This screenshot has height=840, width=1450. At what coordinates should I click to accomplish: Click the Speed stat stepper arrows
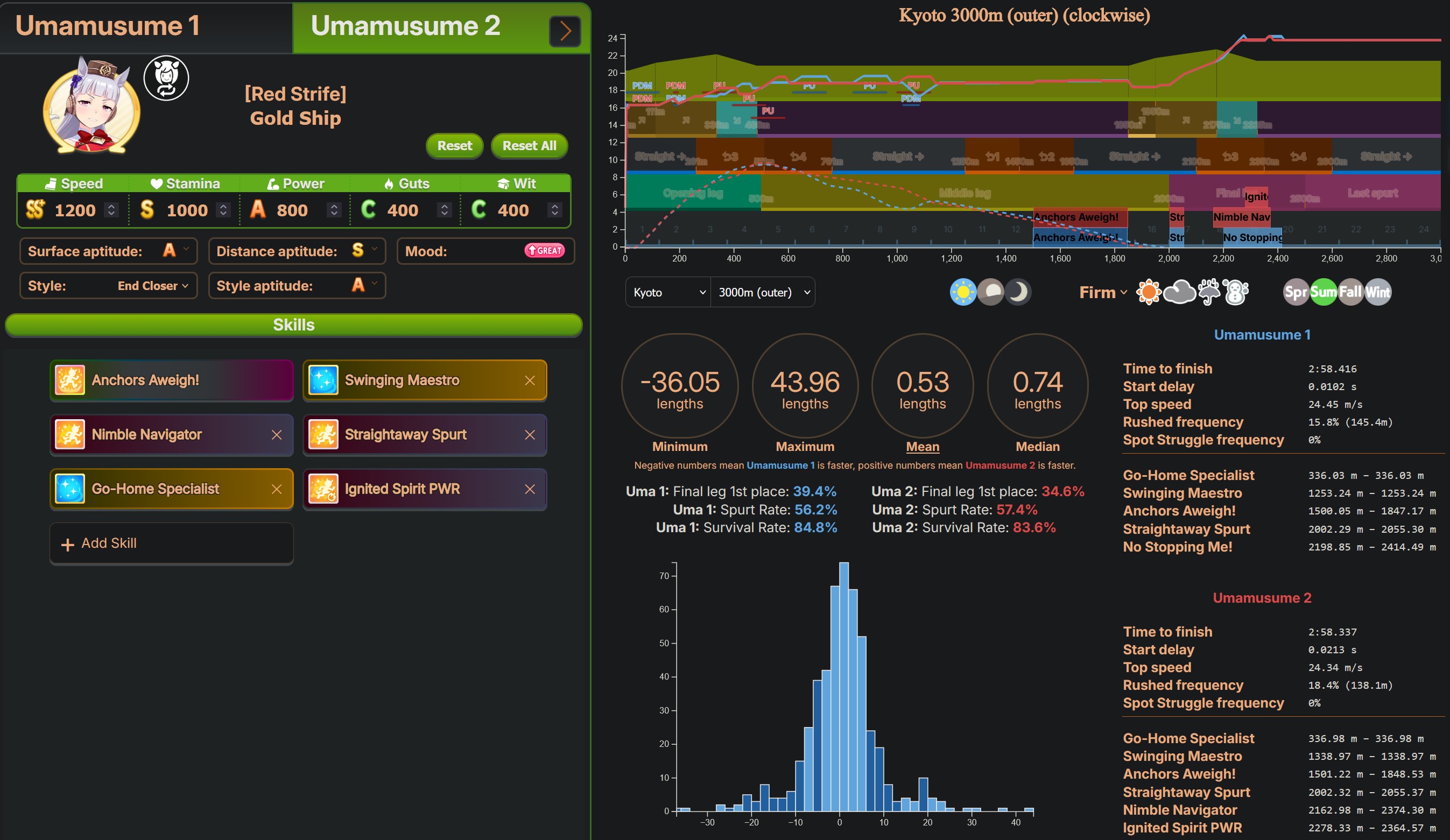pos(111,210)
